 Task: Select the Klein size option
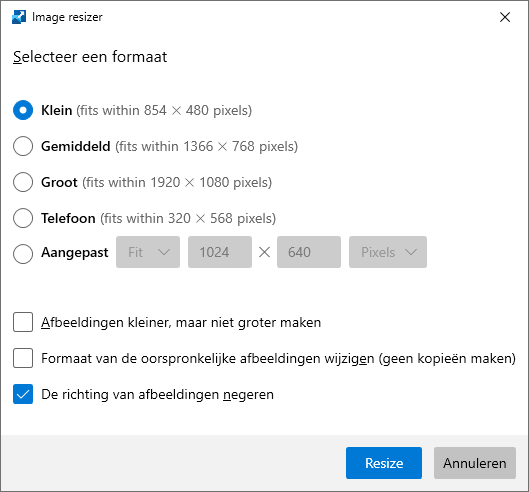click(23, 110)
